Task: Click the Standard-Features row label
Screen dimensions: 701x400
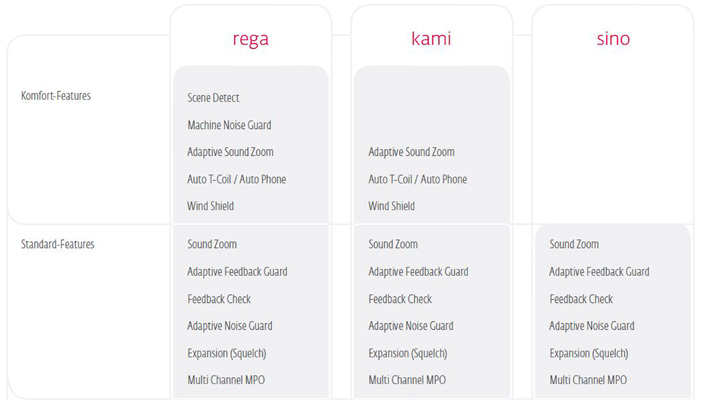Action: pos(58,244)
